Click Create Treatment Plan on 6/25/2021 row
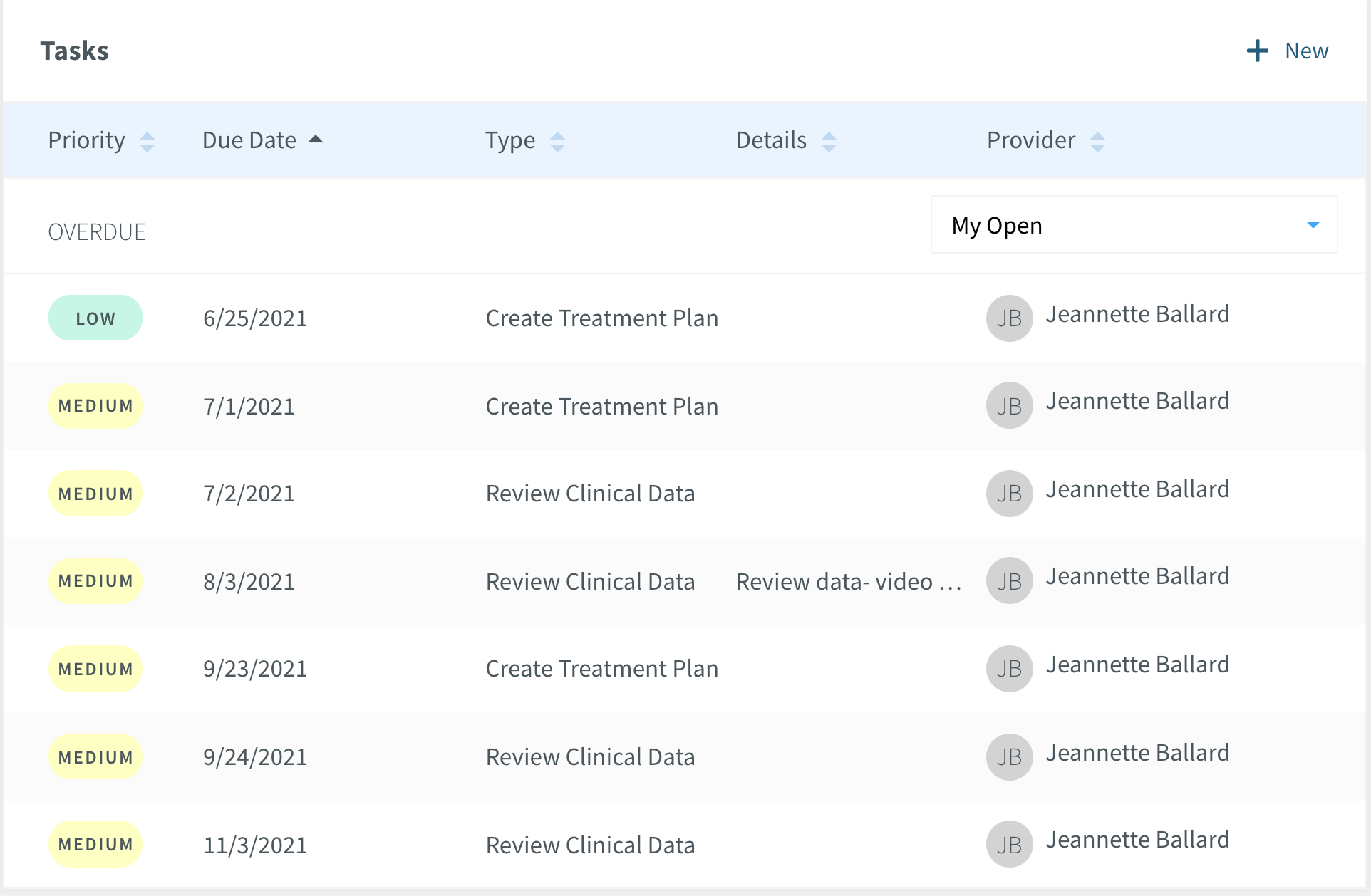The height and width of the screenshot is (896, 1371). pos(601,318)
